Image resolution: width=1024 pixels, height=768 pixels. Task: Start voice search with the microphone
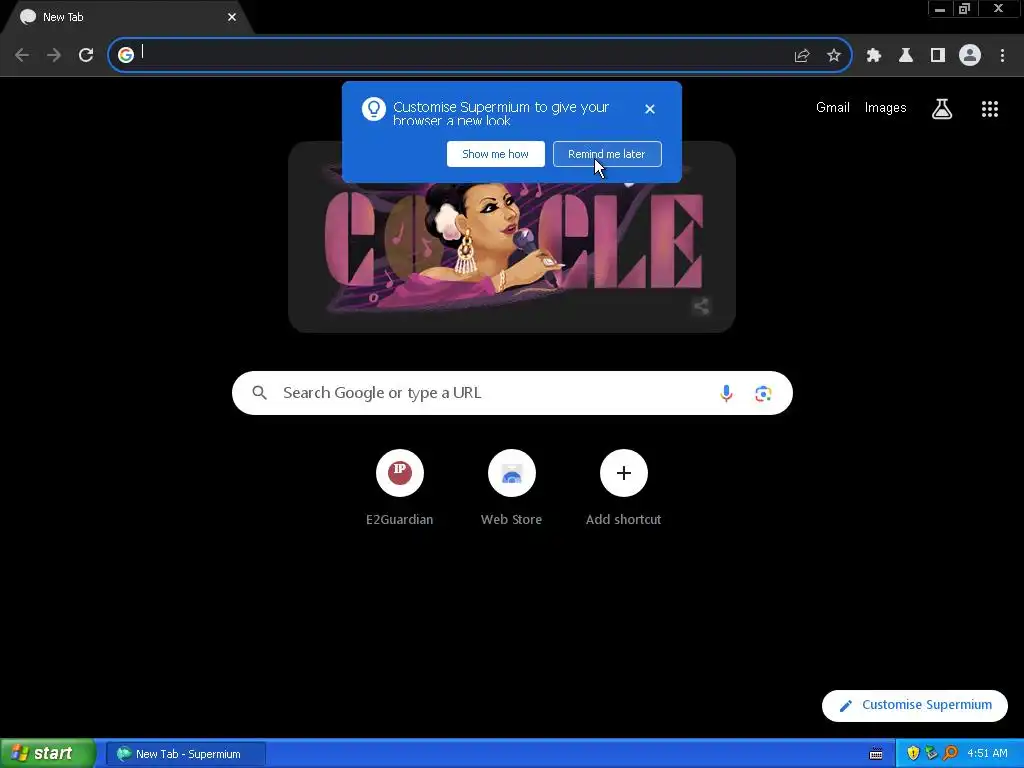point(726,393)
